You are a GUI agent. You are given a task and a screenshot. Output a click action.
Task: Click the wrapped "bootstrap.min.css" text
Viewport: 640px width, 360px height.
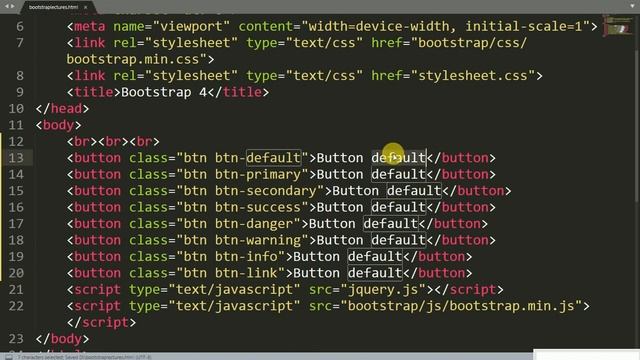pyautogui.click(x=133, y=60)
